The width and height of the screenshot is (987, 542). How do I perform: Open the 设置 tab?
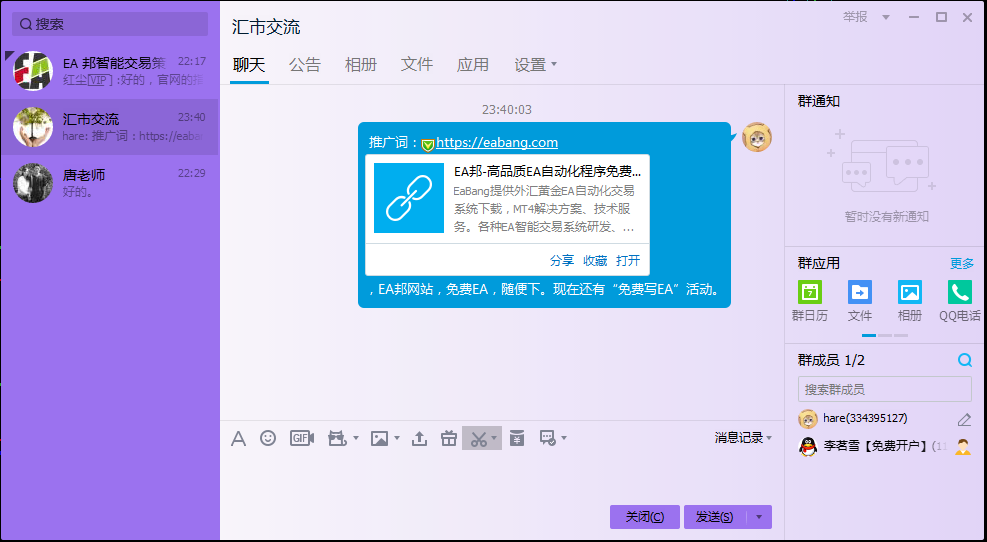(530, 64)
